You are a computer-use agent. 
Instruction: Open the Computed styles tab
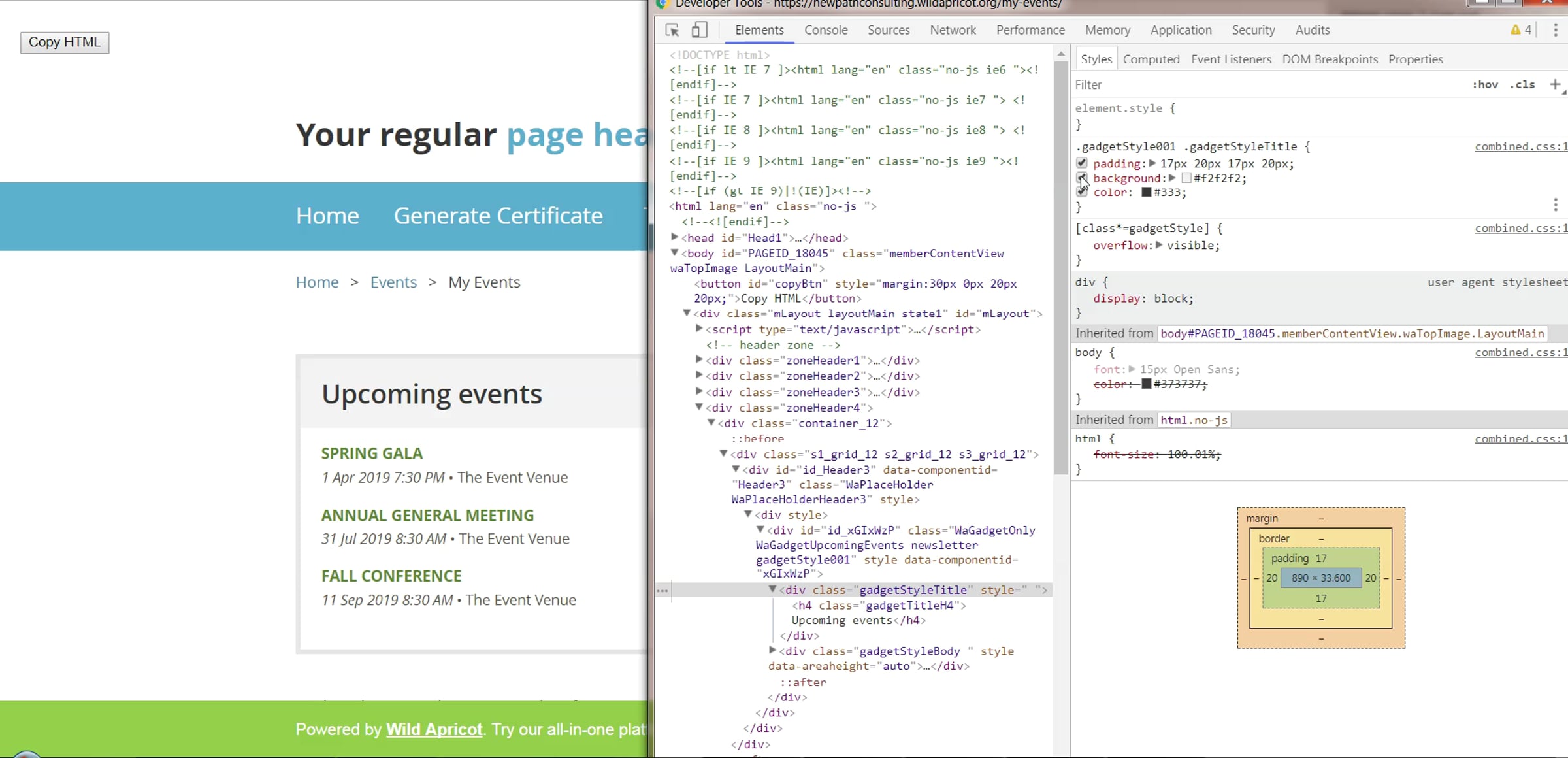tap(1151, 59)
